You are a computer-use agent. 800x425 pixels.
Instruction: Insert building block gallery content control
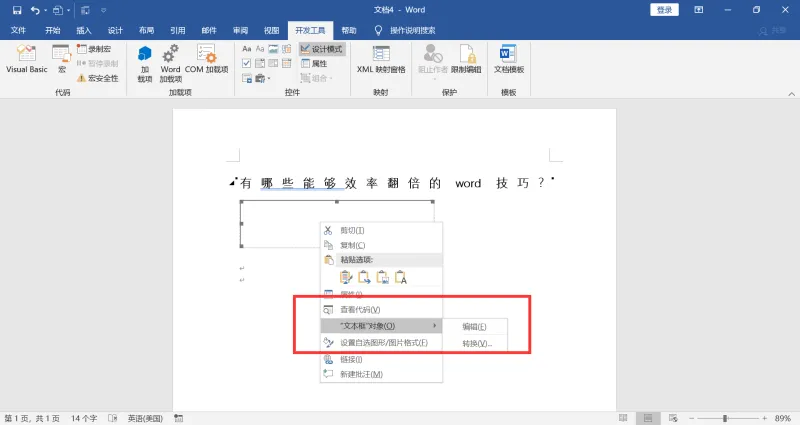click(287, 49)
